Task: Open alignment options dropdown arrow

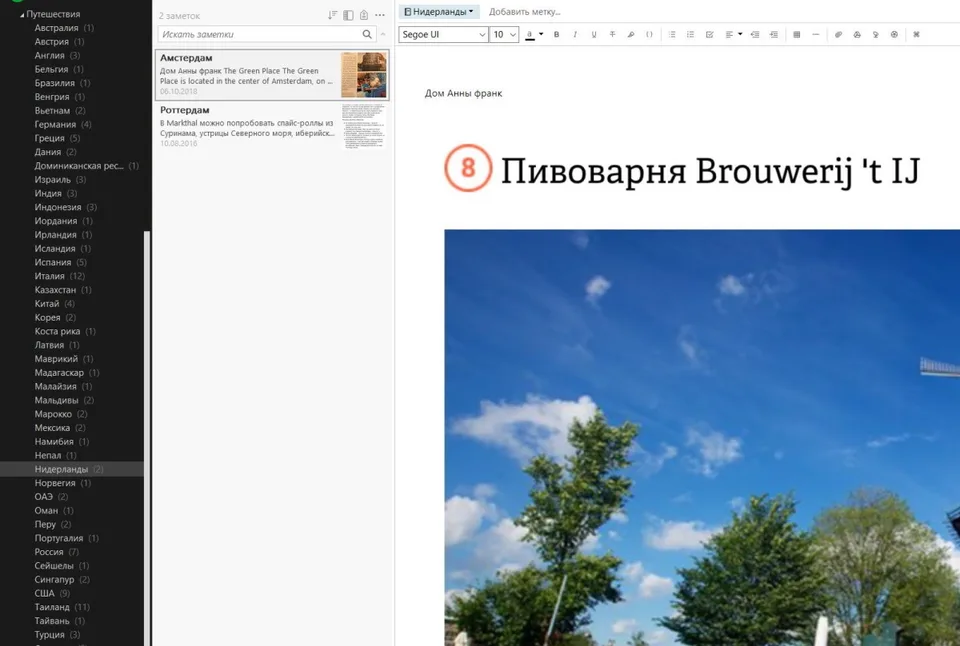Action: click(x=740, y=34)
